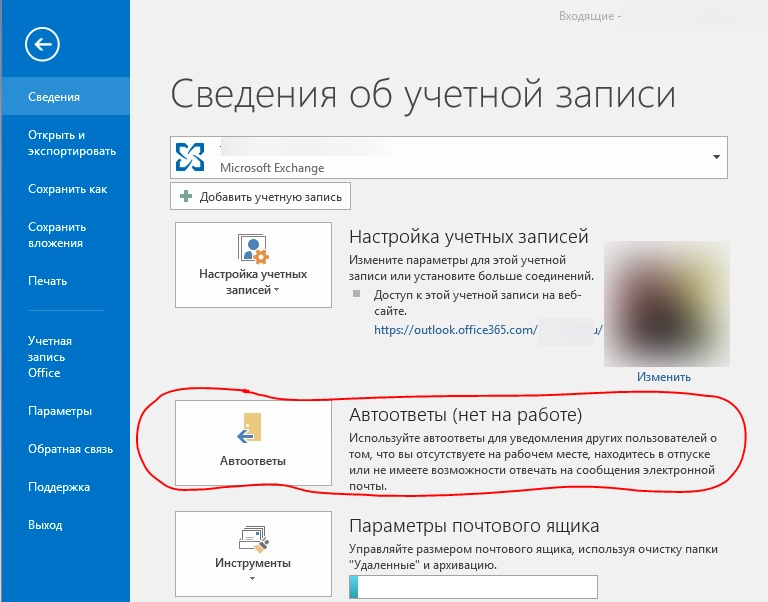The width and height of the screenshot is (768, 602).
Task: Click the green plus add account icon
Action: click(186, 197)
